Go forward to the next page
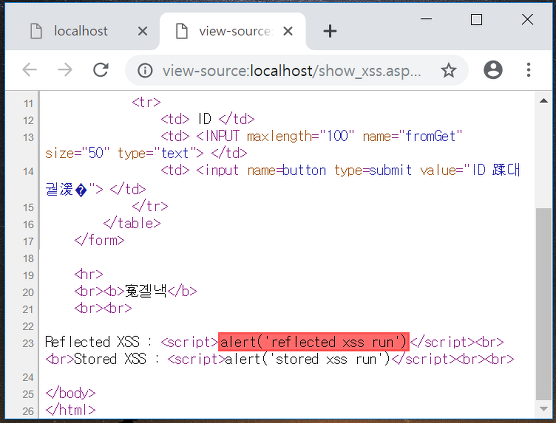 [x=65, y=70]
